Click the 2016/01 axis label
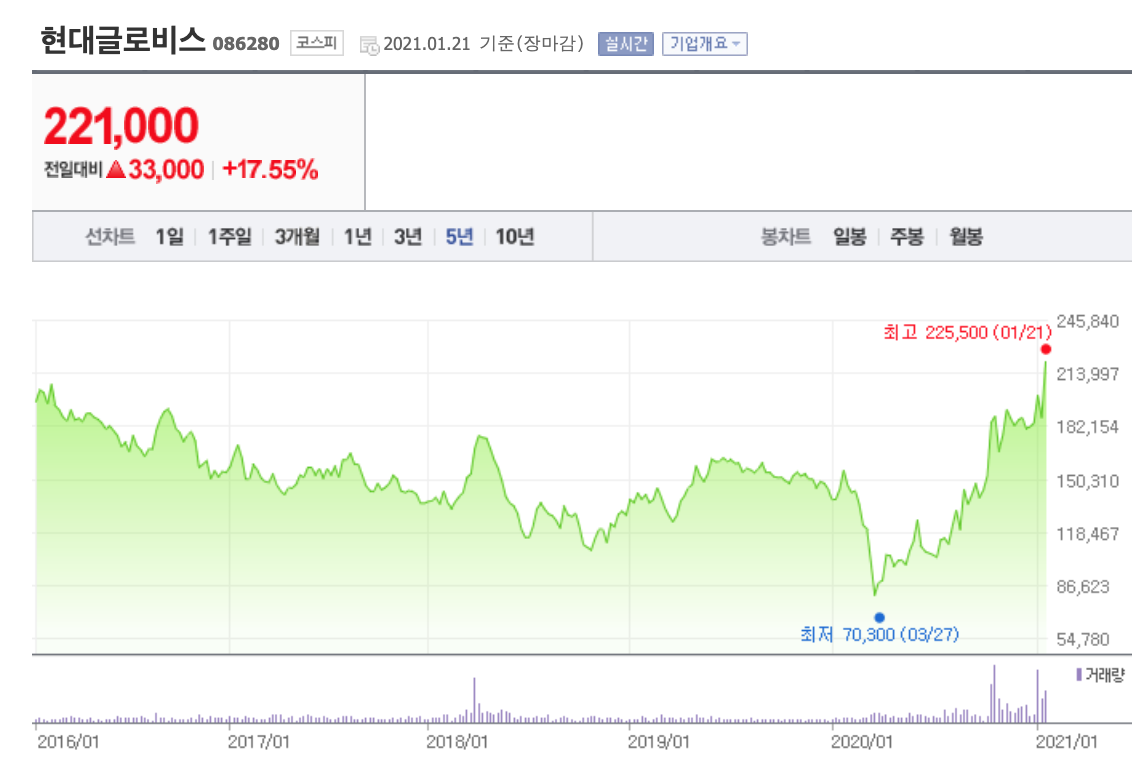Viewport: 1132px width, 776px height. [x=67, y=742]
